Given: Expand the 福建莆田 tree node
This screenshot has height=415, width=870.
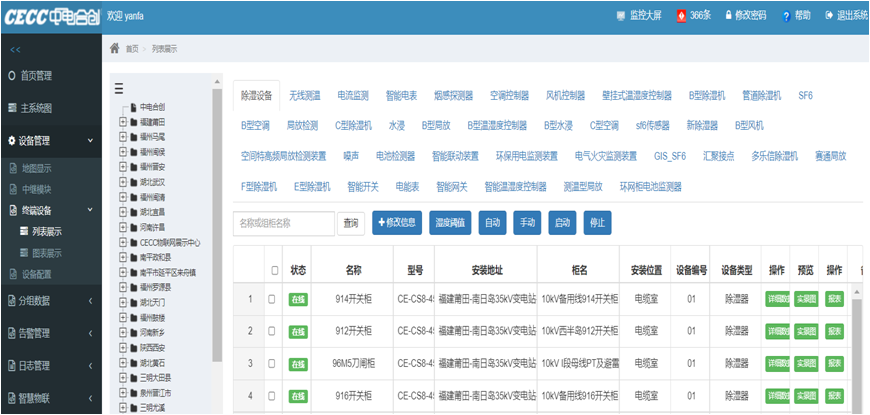Looking at the screenshot, I should point(123,122).
